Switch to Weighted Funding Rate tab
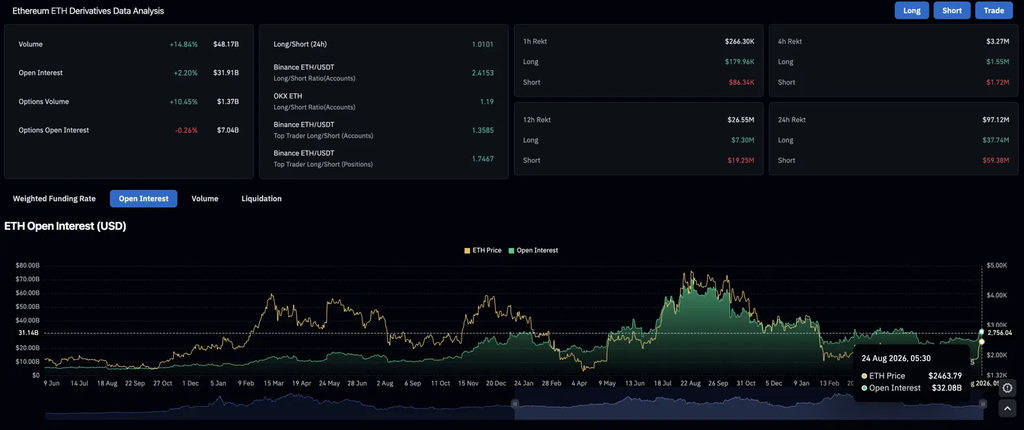The image size is (1024, 430). tap(54, 199)
